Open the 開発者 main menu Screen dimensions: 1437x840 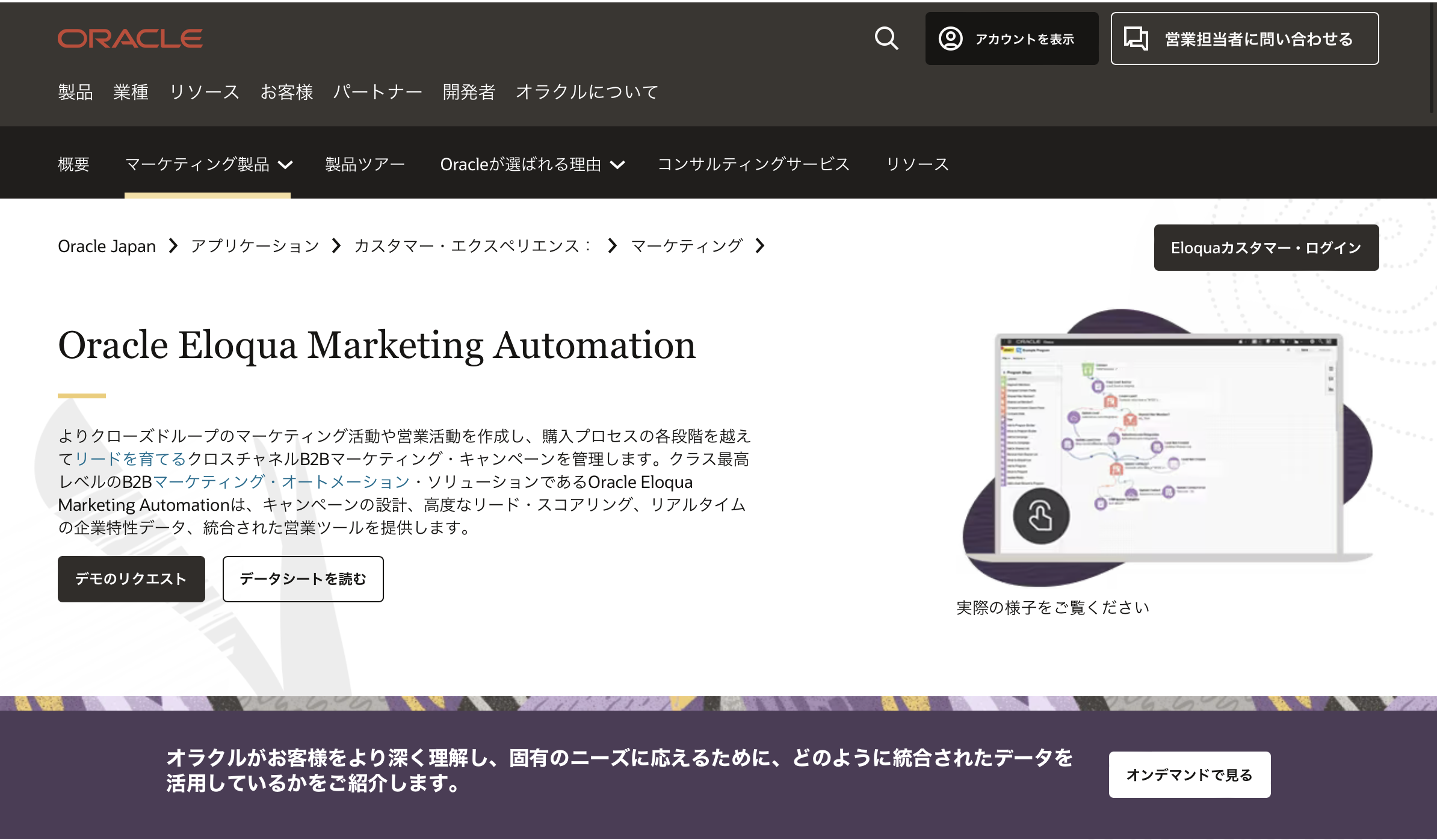pyautogui.click(x=469, y=92)
